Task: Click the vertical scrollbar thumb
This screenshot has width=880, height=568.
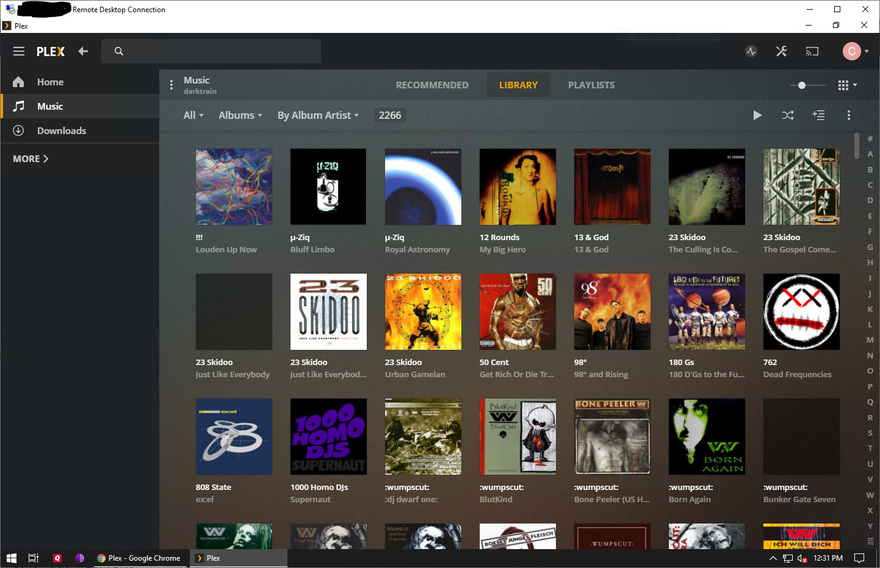Action: click(856, 145)
